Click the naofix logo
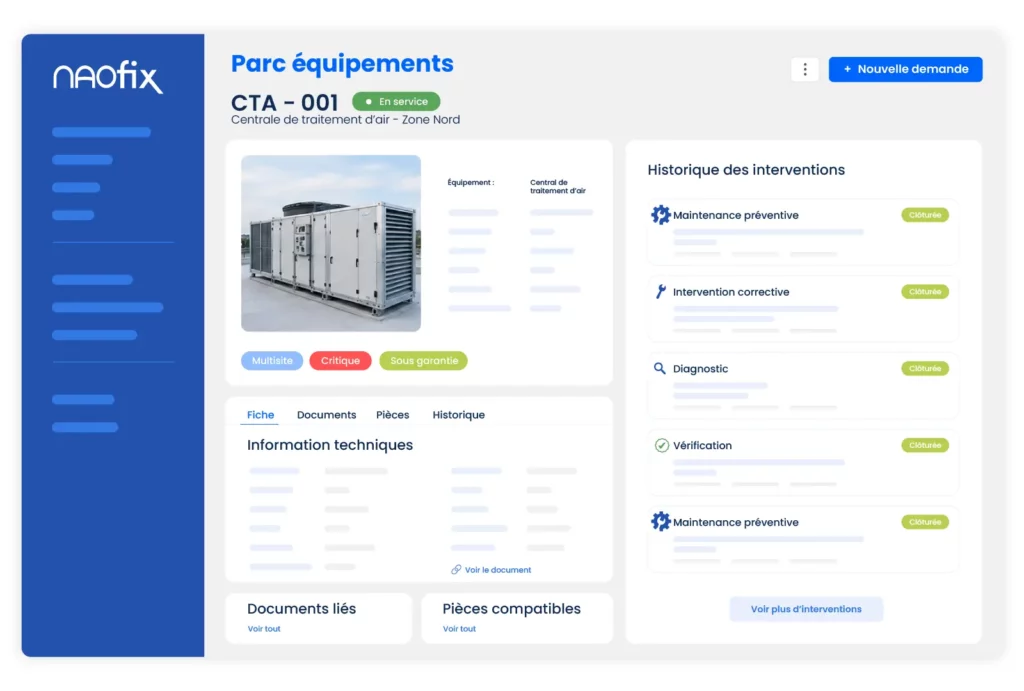The width and height of the screenshot is (1024, 691). [108, 77]
